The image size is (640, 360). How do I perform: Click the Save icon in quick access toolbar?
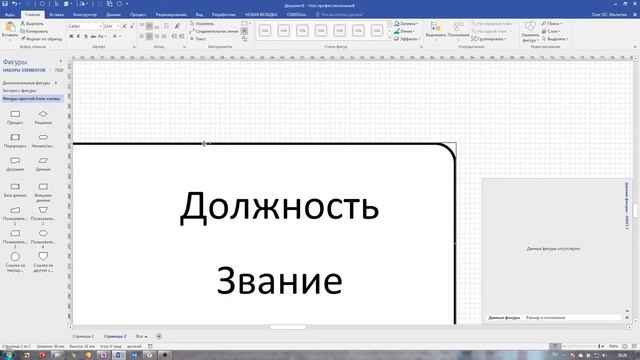pyautogui.click(x=5, y=4)
